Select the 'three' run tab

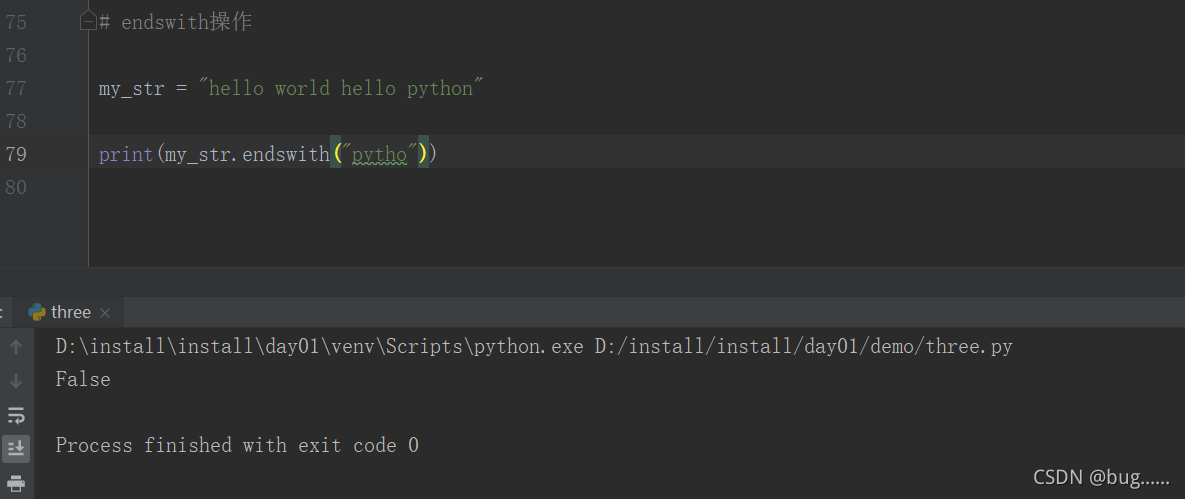coord(71,312)
